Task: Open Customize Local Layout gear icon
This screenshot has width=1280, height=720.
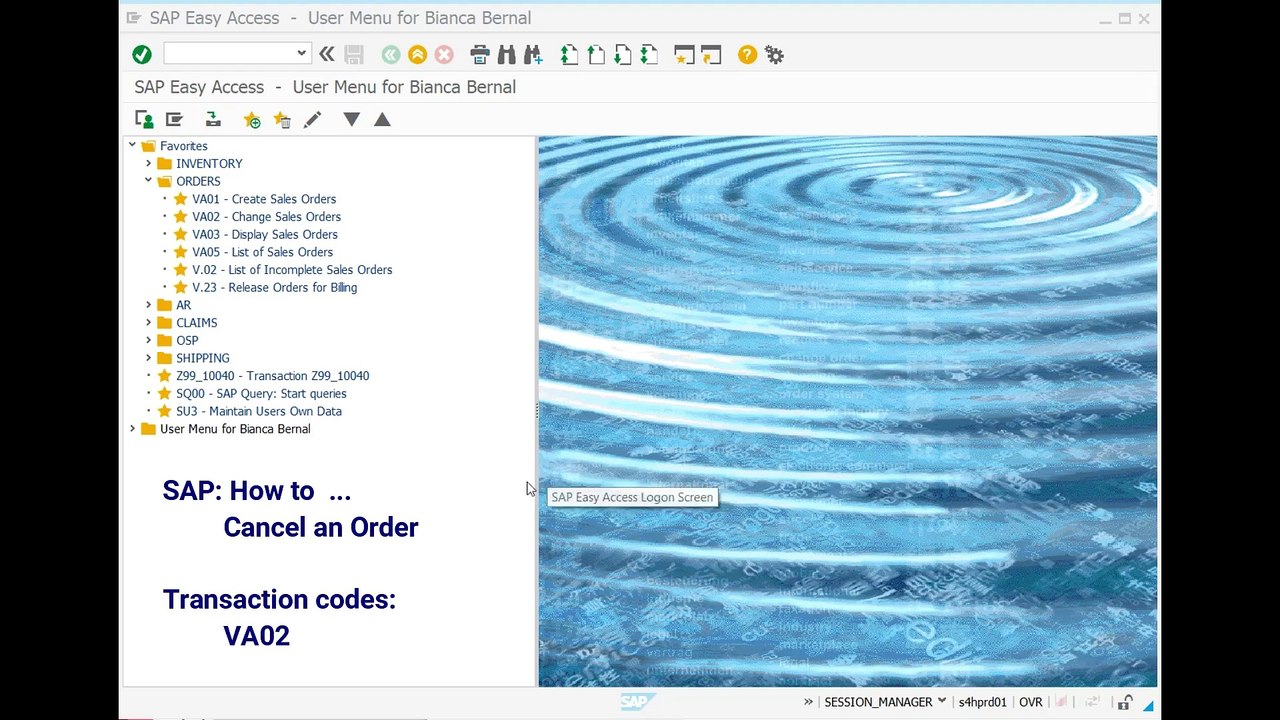Action: pyautogui.click(x=774, y=55)
